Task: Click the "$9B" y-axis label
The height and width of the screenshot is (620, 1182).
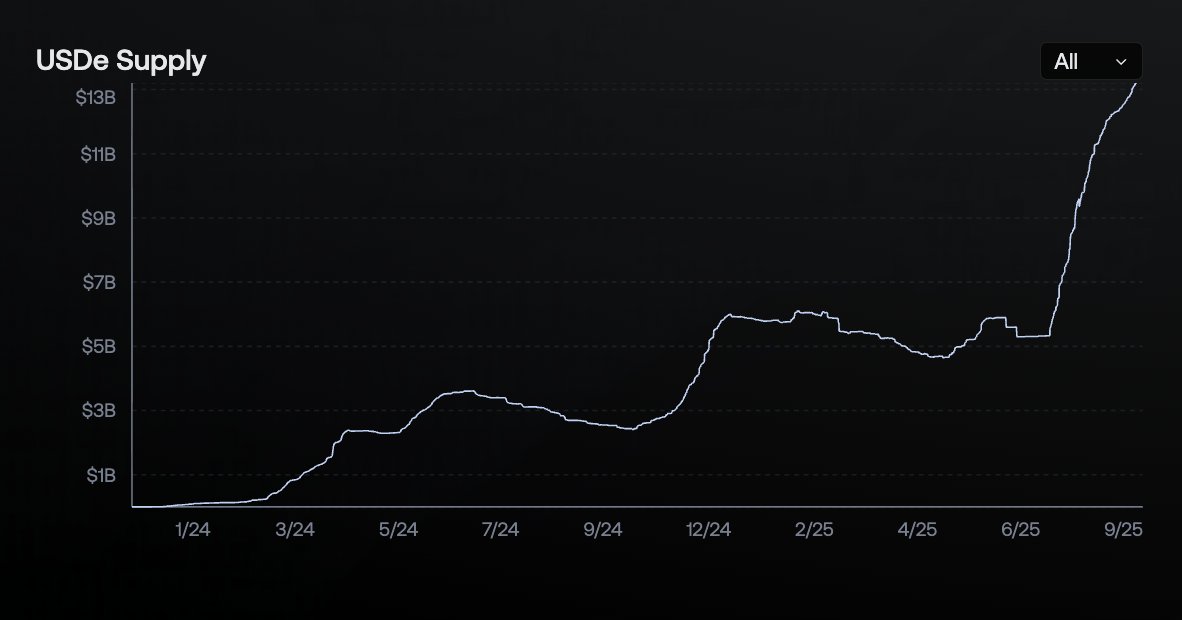Action: coord(99,218)
